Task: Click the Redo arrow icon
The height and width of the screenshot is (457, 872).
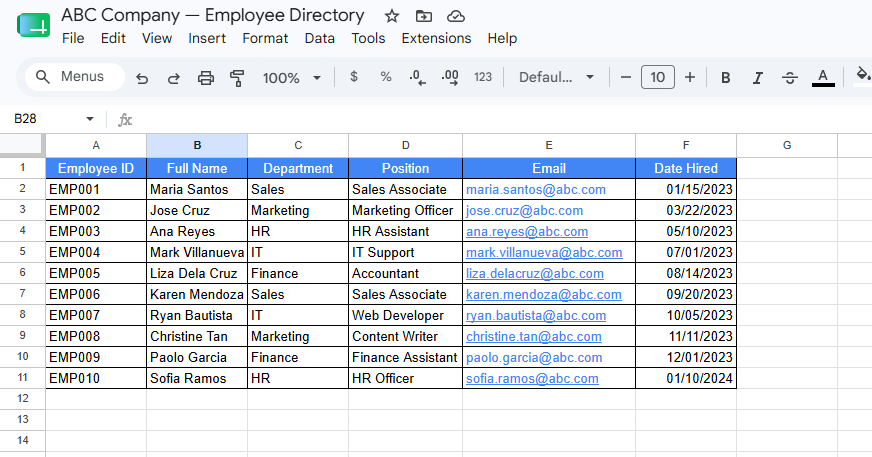Action: (174, 78)
